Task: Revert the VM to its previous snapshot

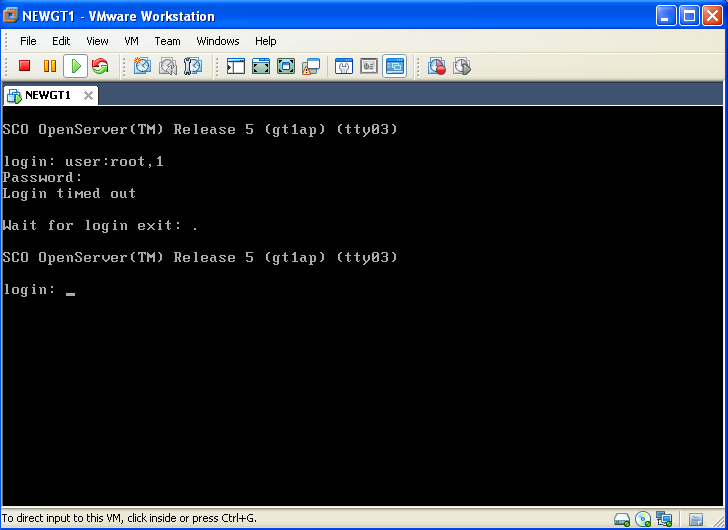Action: point(168,66)
